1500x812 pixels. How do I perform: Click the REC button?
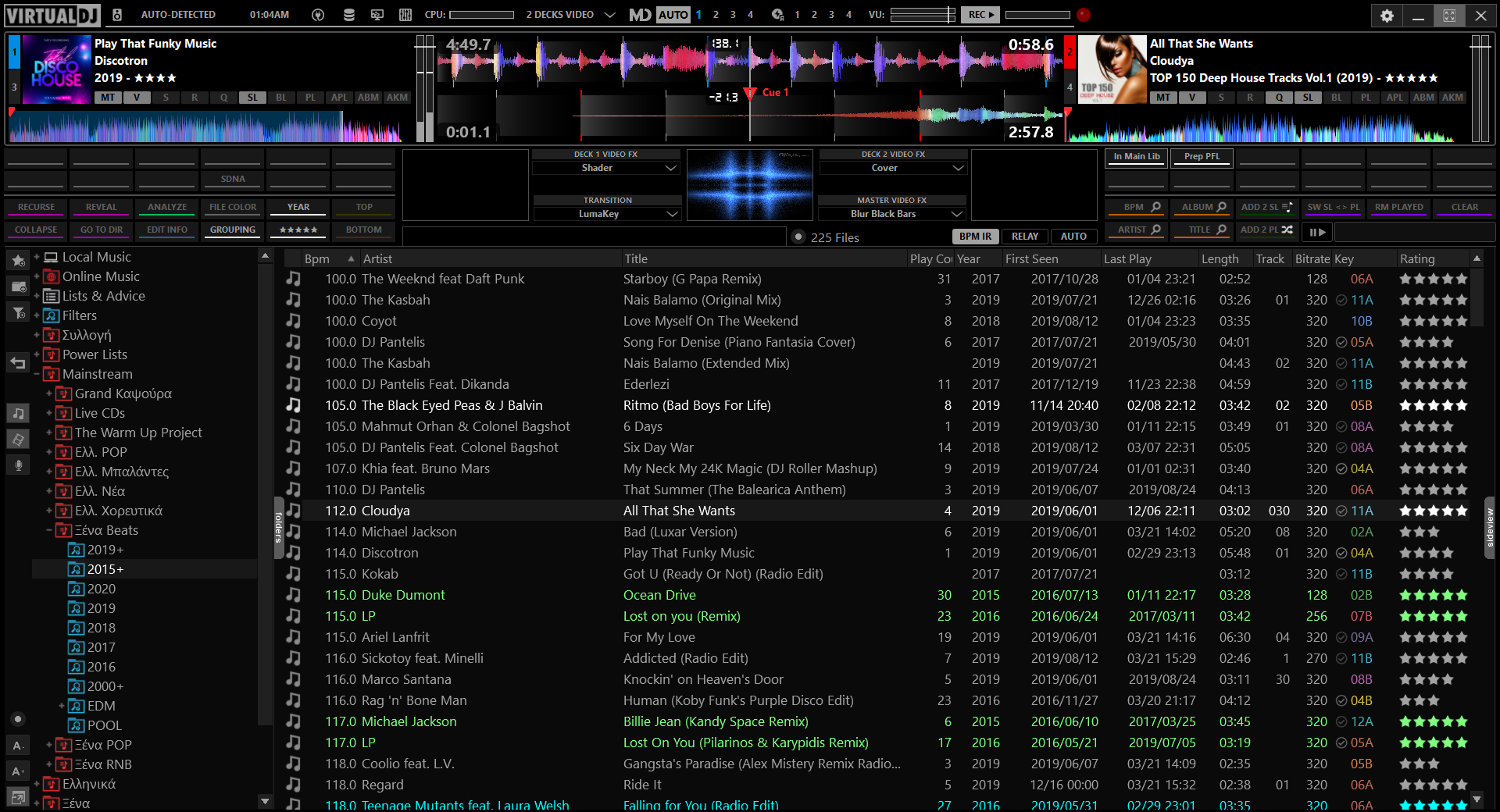[x=980, y=14]
